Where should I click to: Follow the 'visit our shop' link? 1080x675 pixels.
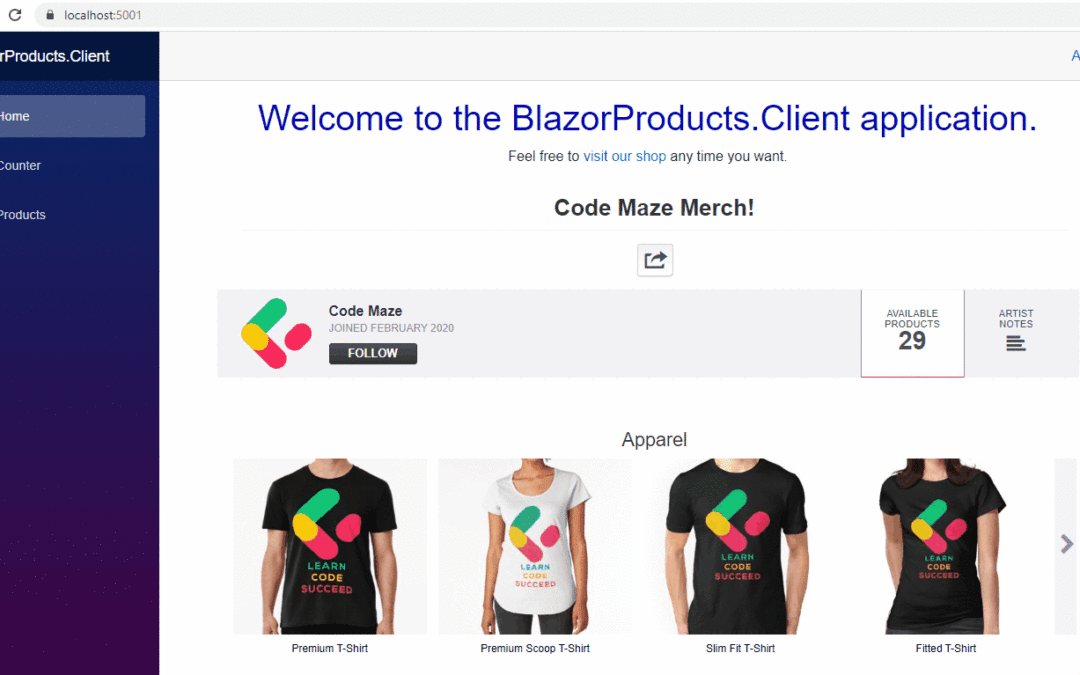[625, 156]
